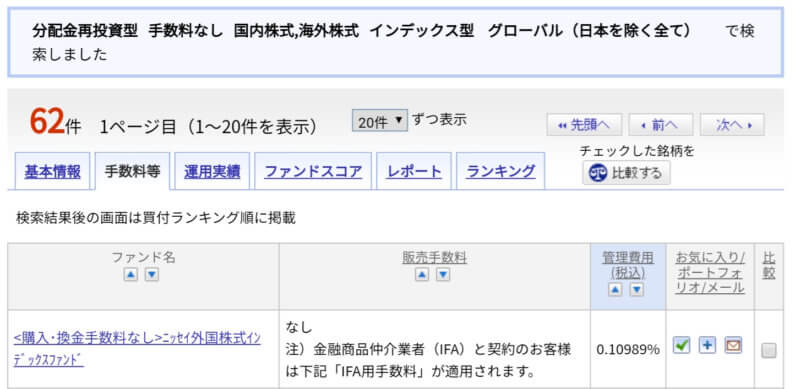Switch to the 基本情報 tab
Screen dimensions: 800x389
click(53, 172)
